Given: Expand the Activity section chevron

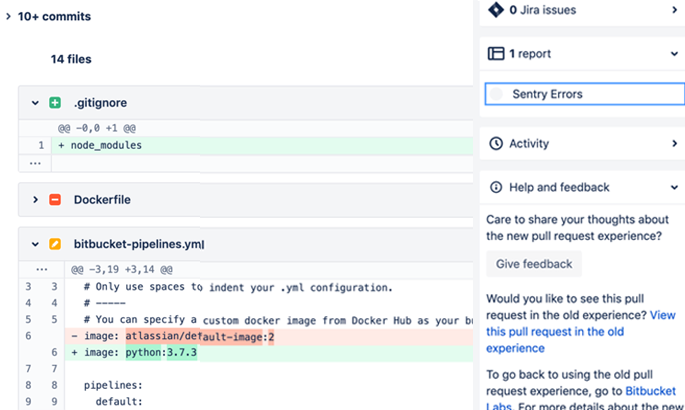Looking at the screenshot, I should [675, 144].
